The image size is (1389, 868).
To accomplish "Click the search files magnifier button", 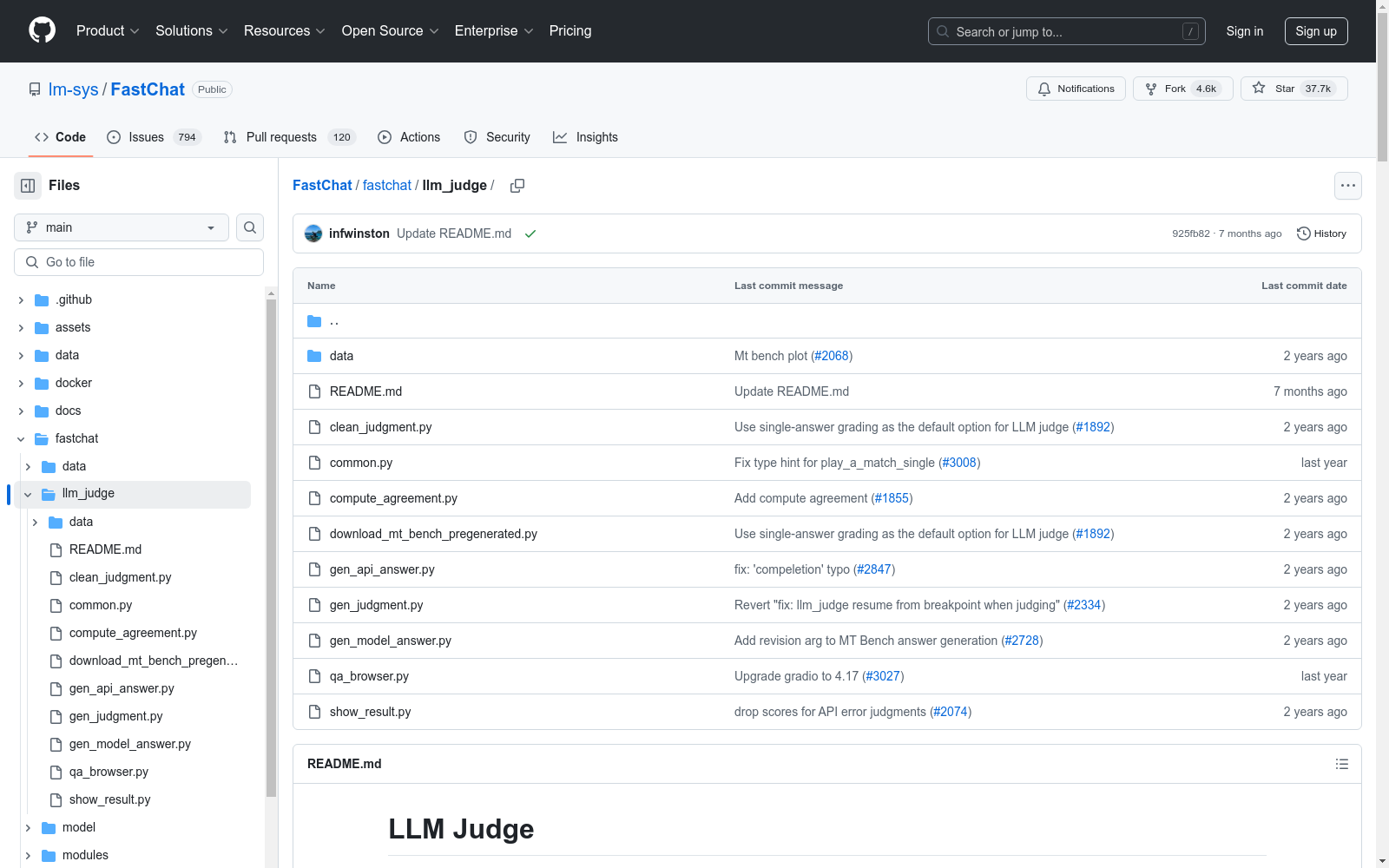I will click(250, 227).
